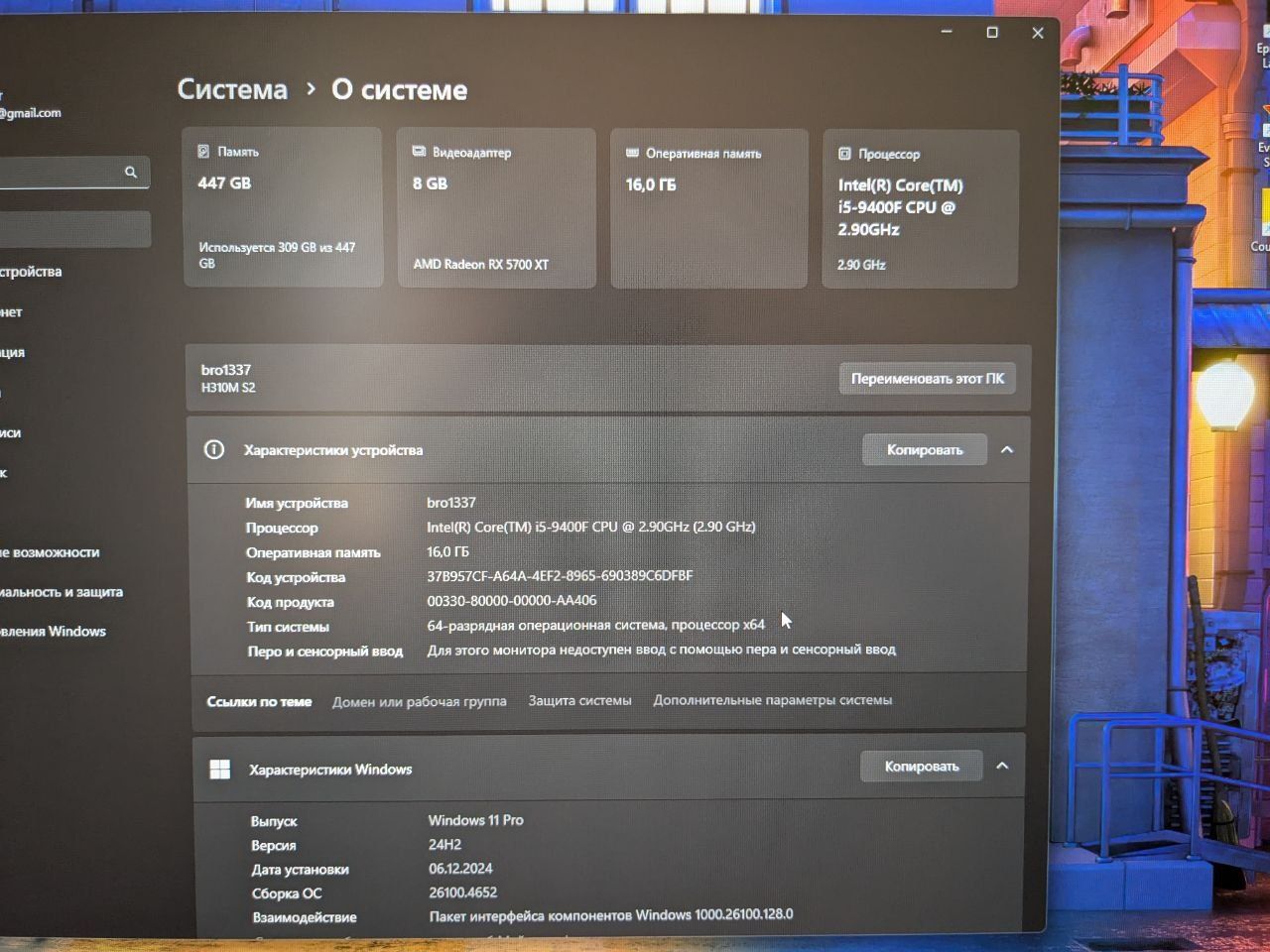Viewport: 1270px width, 952px height.
Task: Click the Процессор row value in device specs
Action: tap(591, 527)
